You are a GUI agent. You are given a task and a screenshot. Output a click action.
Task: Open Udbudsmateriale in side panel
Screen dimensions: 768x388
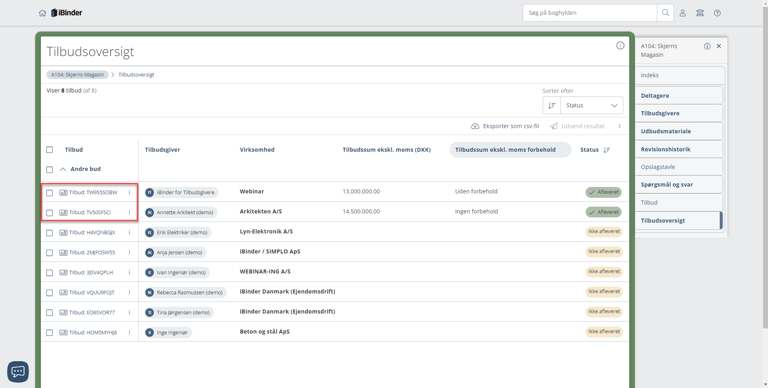click(679, 131)
